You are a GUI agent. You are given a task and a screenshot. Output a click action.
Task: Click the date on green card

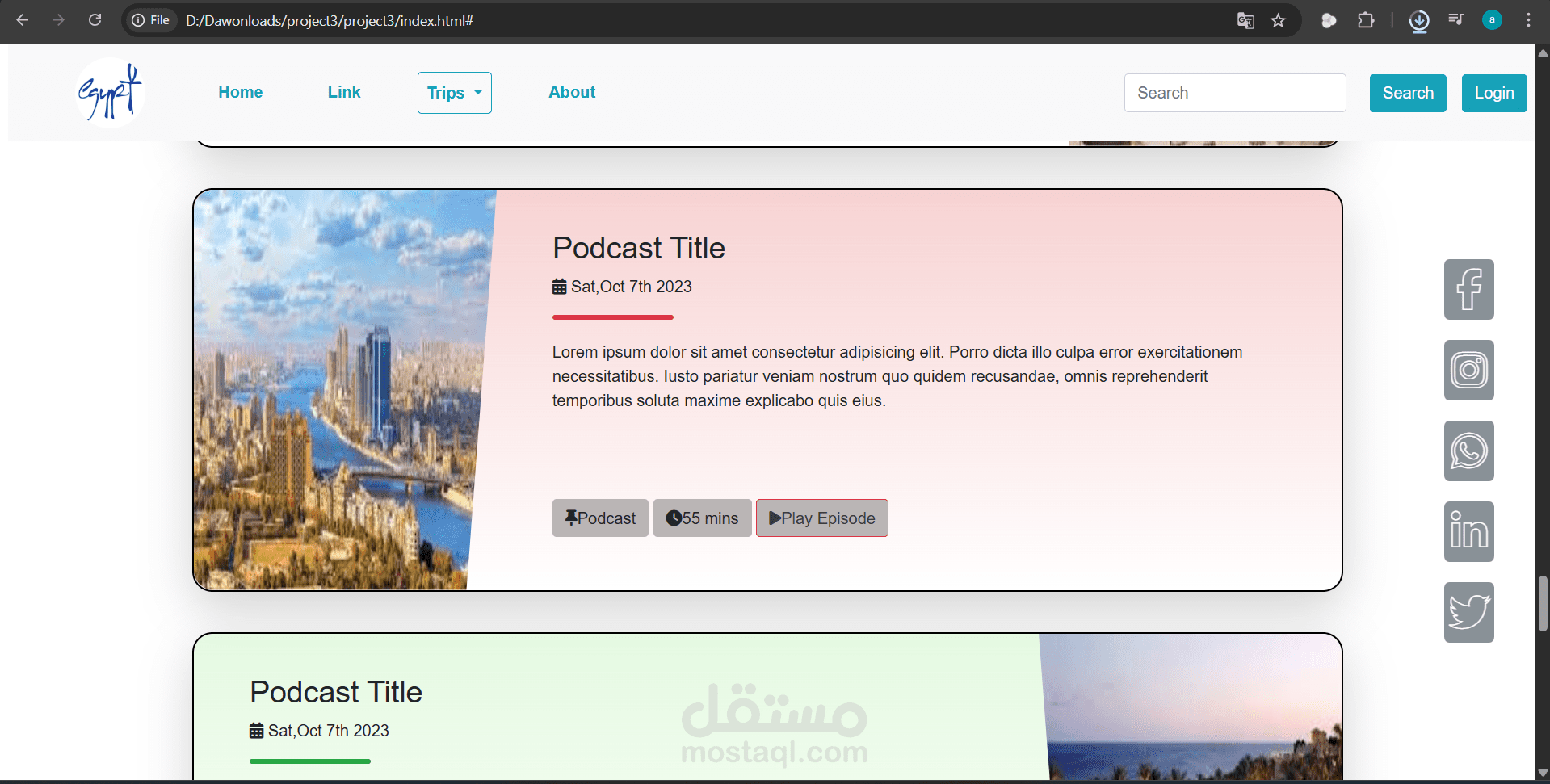[319, 731]
